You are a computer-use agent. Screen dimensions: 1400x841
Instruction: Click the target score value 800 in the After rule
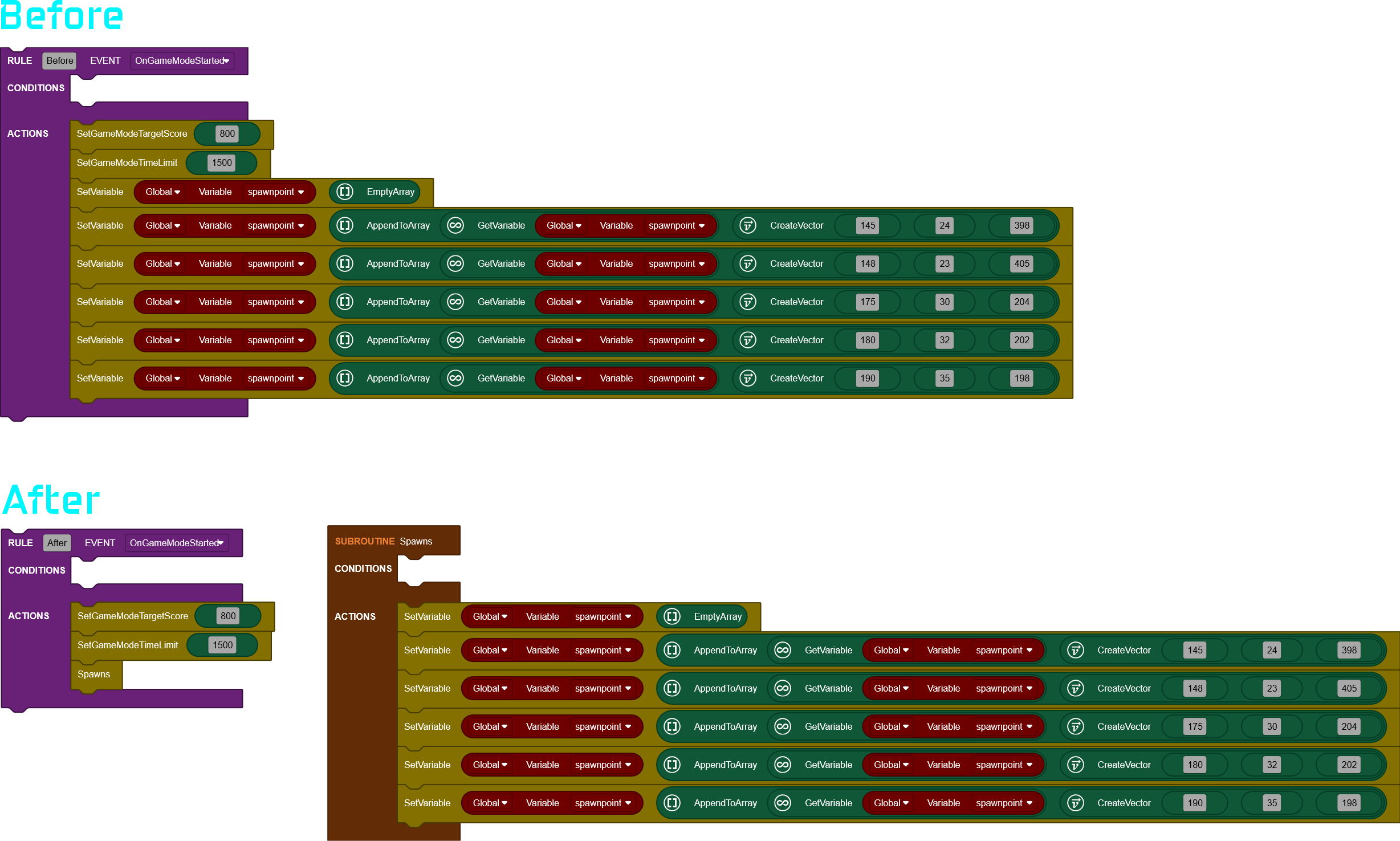pyautogui.click(x=228, y=616)
